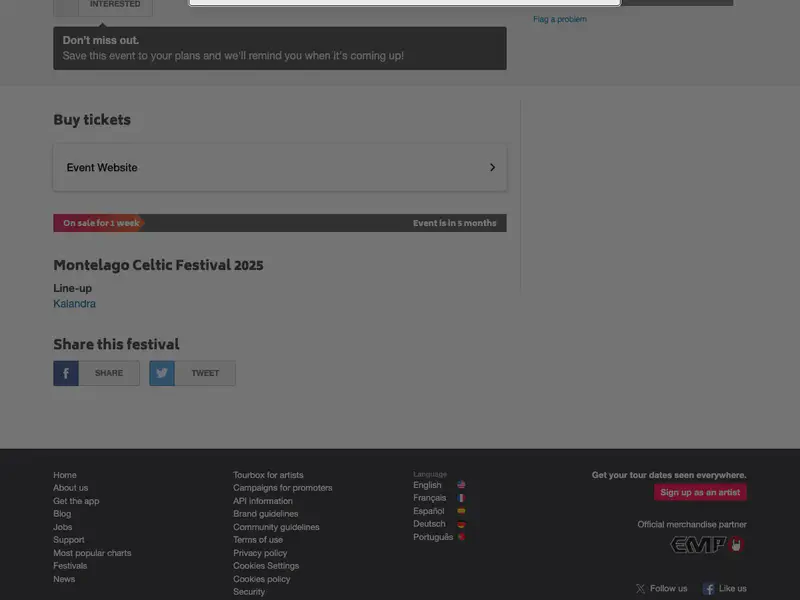This screenshot has height=600, width=800.
Task: Switch language to Deutsch
Action: click(429, 524)
